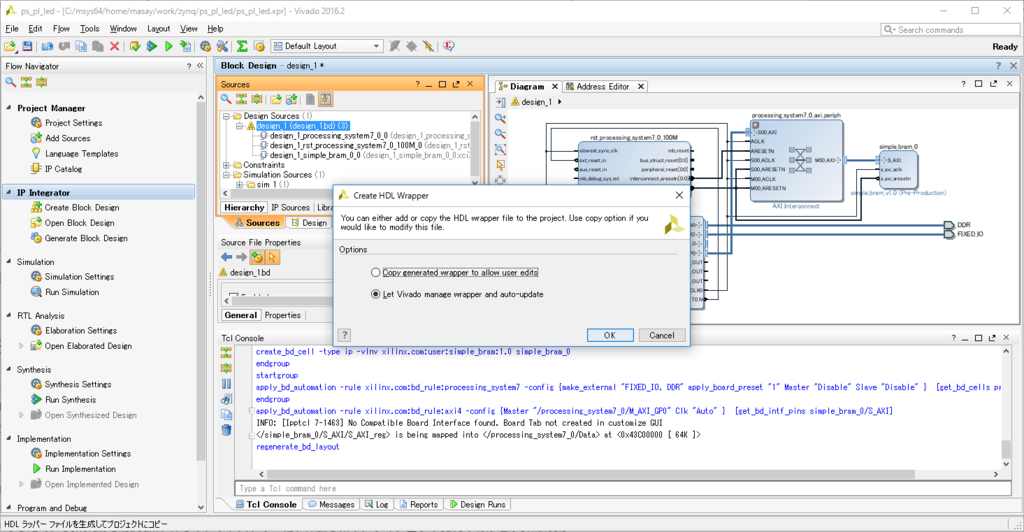Click the search icon in Sources panel
1024x532 pixels.
(226, 99)
